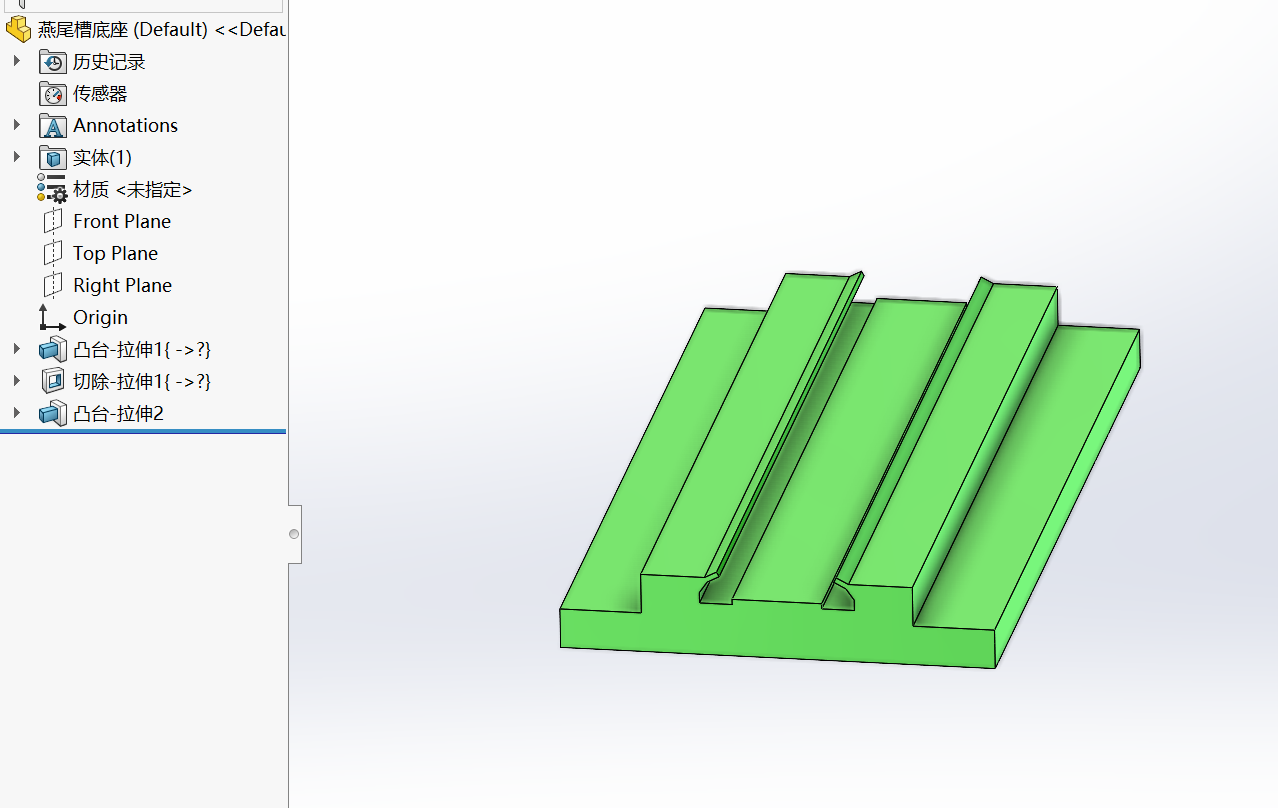Expand the 切除-拉伸1 feature node
Image resolution: width=1278 pixels, height=808 pixels.
pos(16,381)
